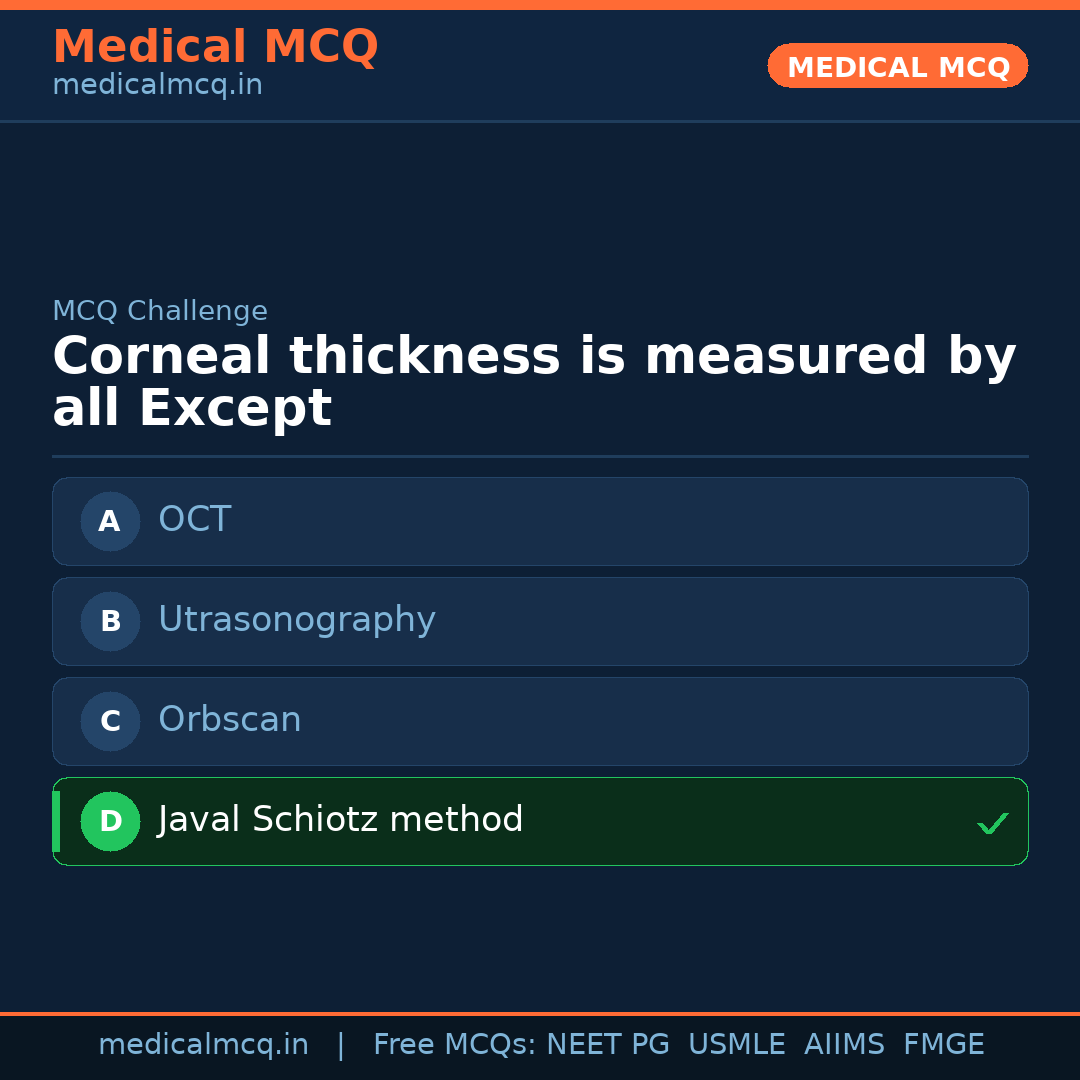1080x1080 pixels.
Task: Click the corneal thickness question text
Action: point(533,382)
